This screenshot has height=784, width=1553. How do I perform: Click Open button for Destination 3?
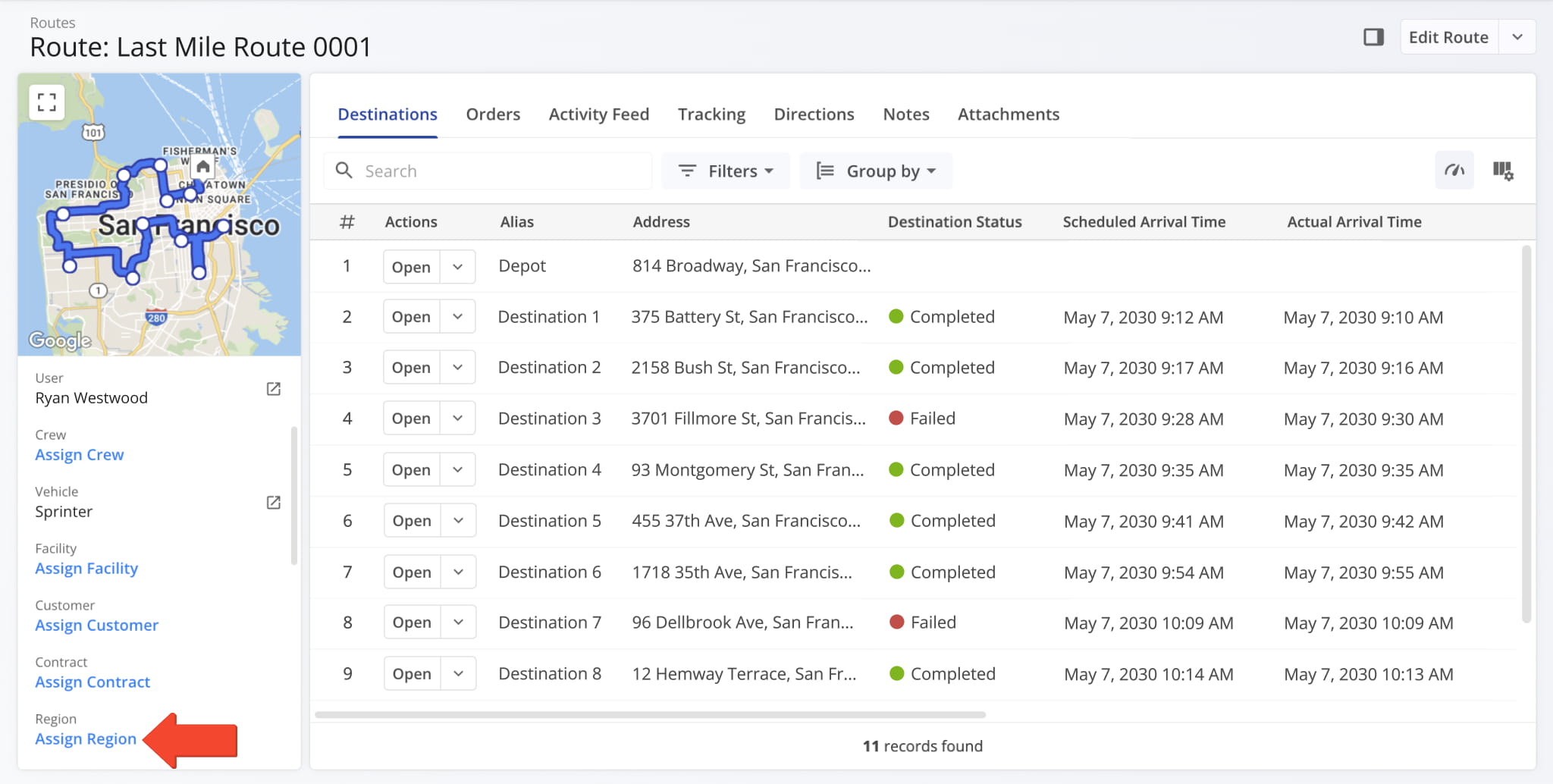tap(411, 419)
